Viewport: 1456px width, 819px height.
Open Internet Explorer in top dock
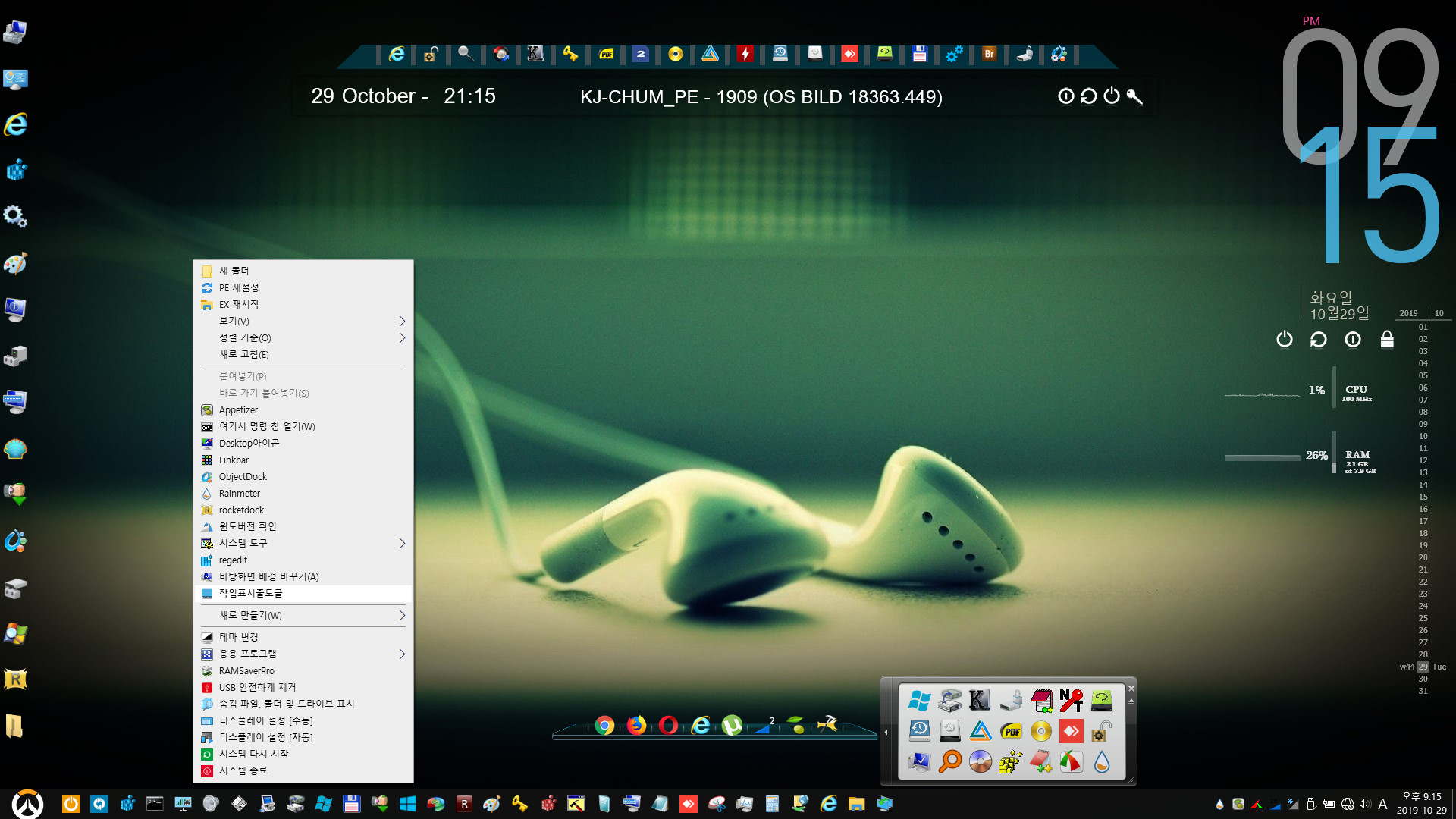[397, 54]
